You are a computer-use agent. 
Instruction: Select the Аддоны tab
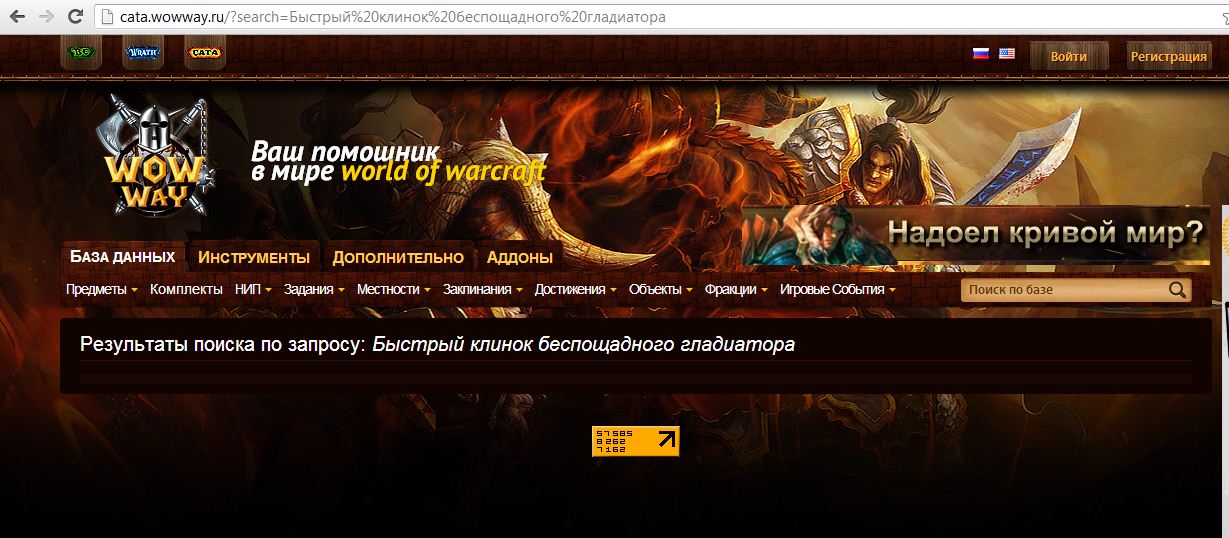tap(520, 257)
